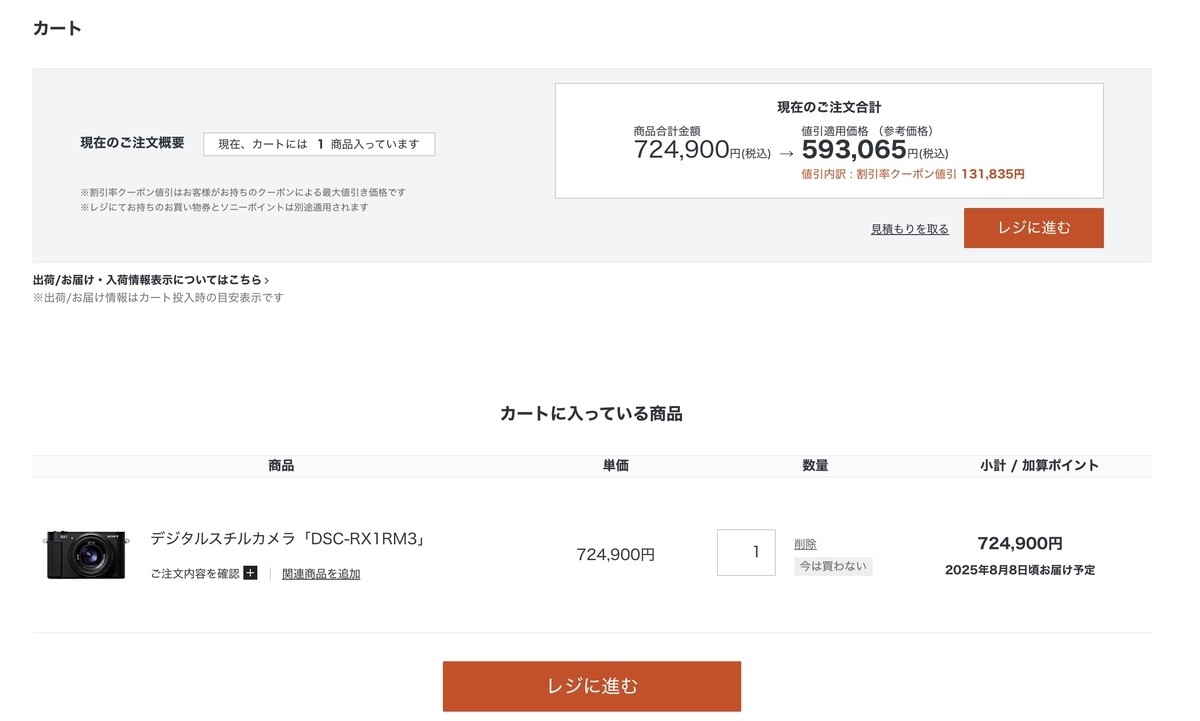Click the 関連商品を追加 link

pos(321,574)
